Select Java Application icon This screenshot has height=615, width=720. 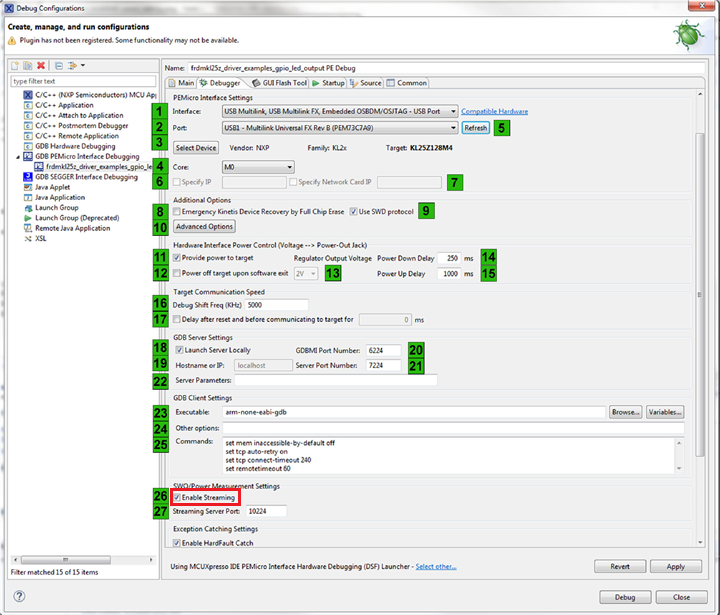click(28, 197)
